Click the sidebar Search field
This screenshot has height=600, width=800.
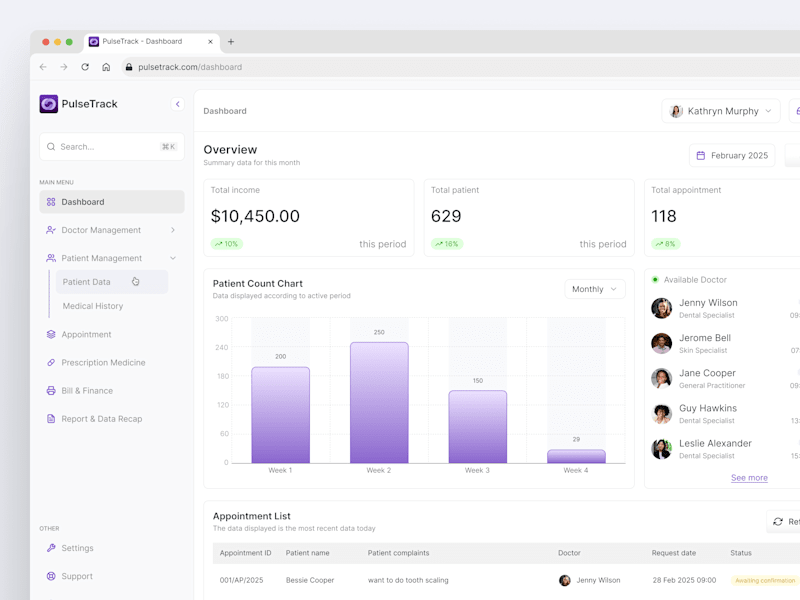112,147
